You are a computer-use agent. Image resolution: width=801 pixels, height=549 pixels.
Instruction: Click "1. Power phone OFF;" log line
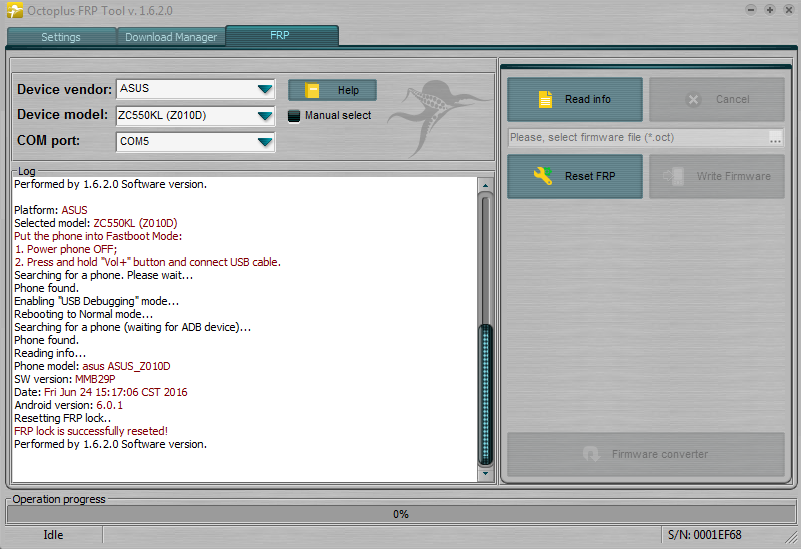click(66, 249)
